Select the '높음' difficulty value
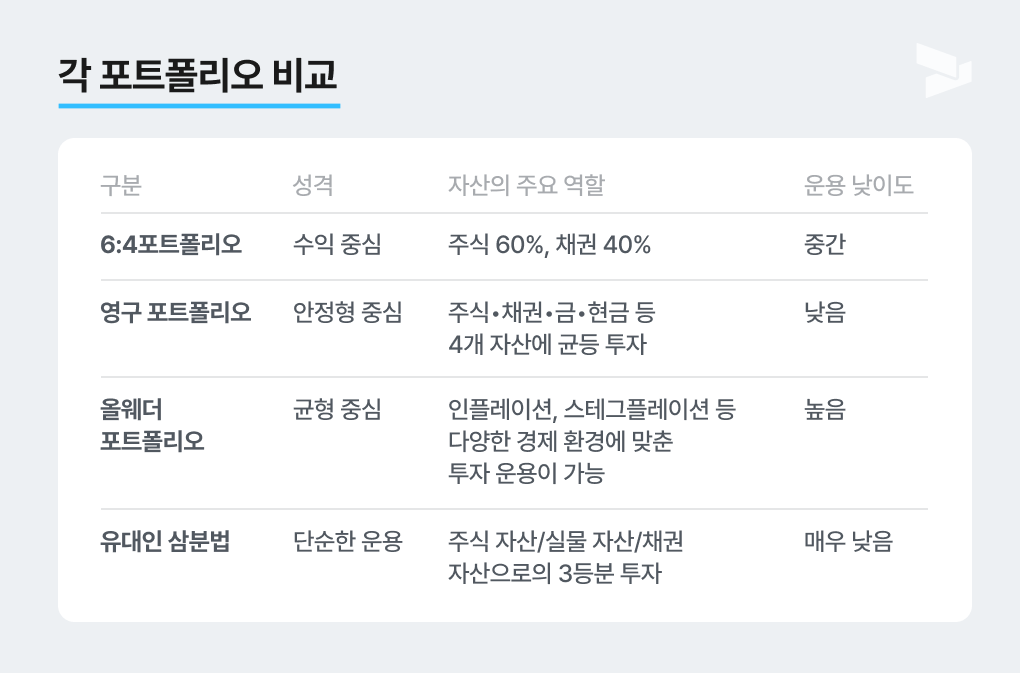 (825, 409)
